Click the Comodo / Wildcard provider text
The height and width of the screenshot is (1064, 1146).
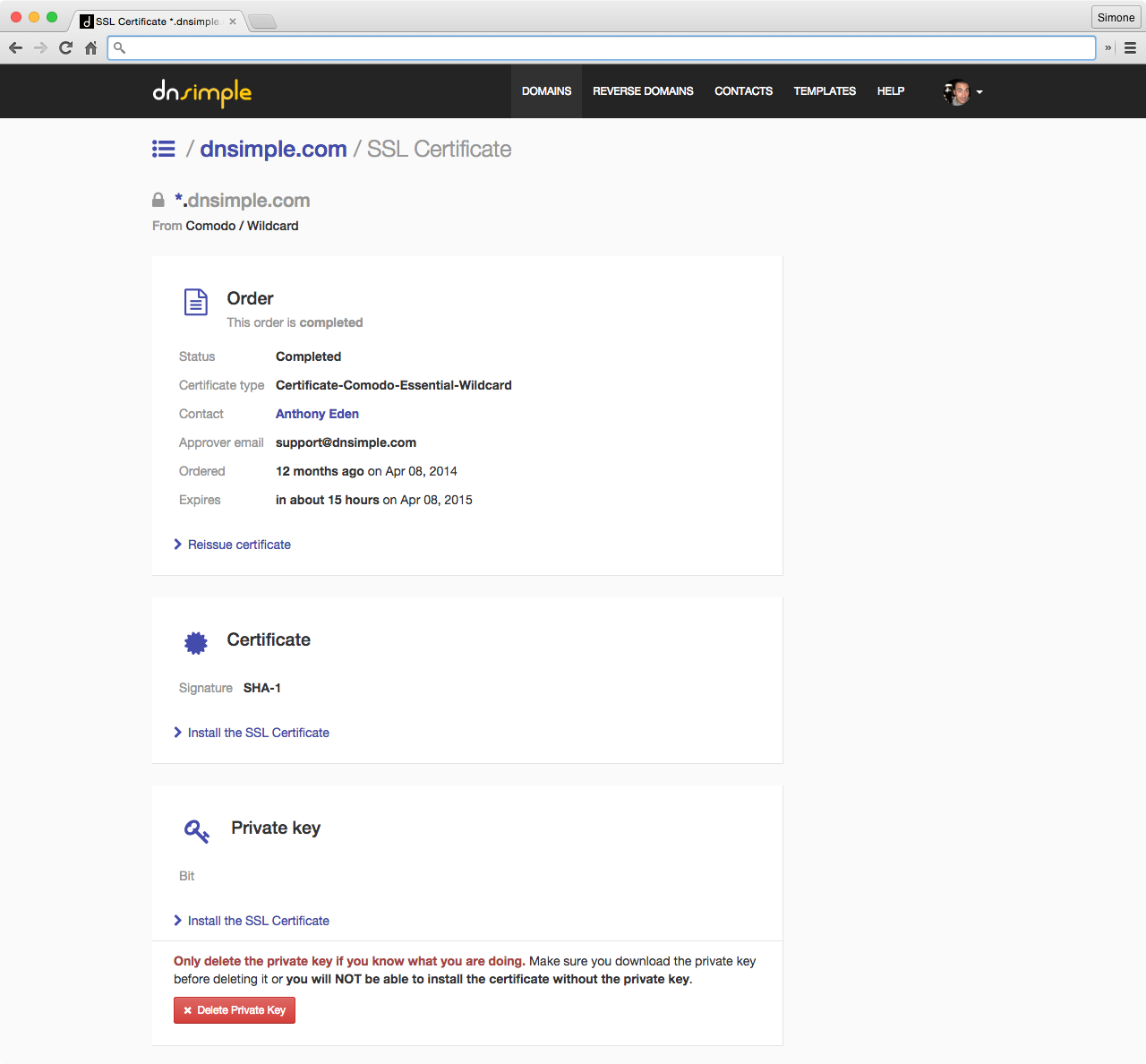[x=243, y=226]
